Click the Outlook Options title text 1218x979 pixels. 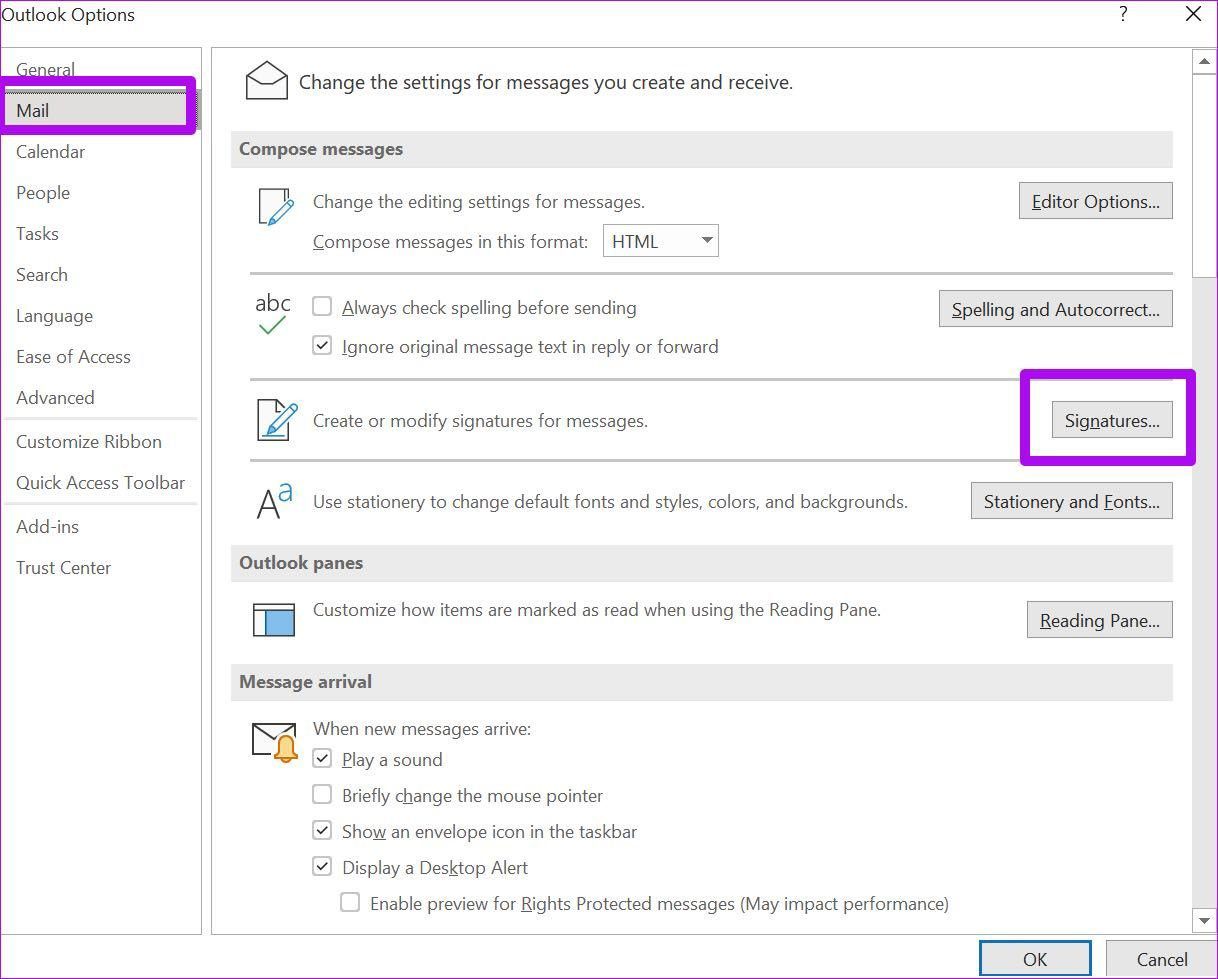(68, 14)
